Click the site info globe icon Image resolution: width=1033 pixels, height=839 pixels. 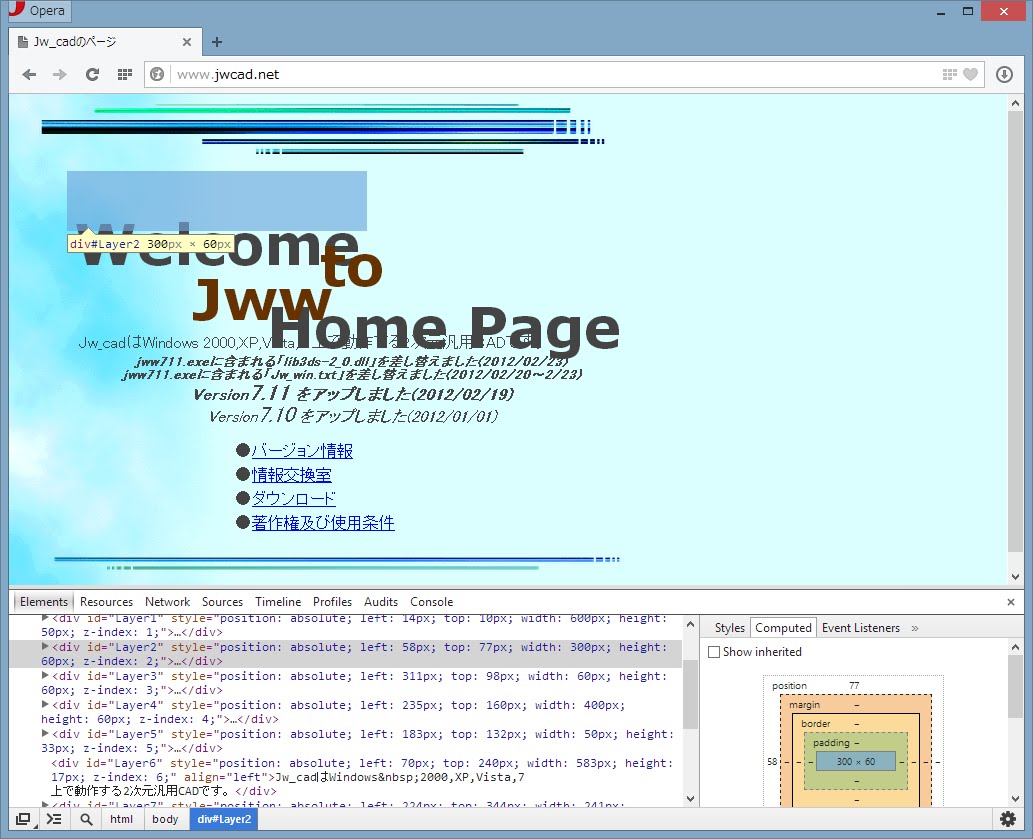[157, 74]
